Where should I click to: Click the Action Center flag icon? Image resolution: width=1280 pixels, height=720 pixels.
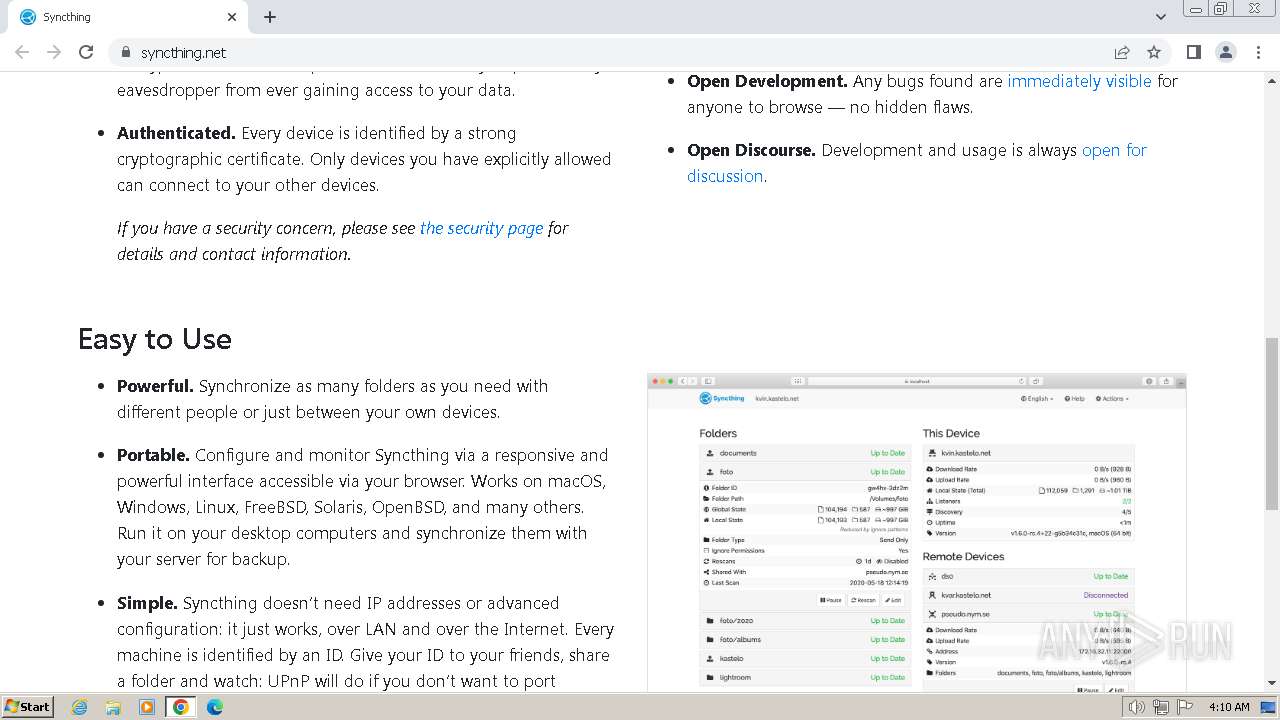[x=1183, y=707]
